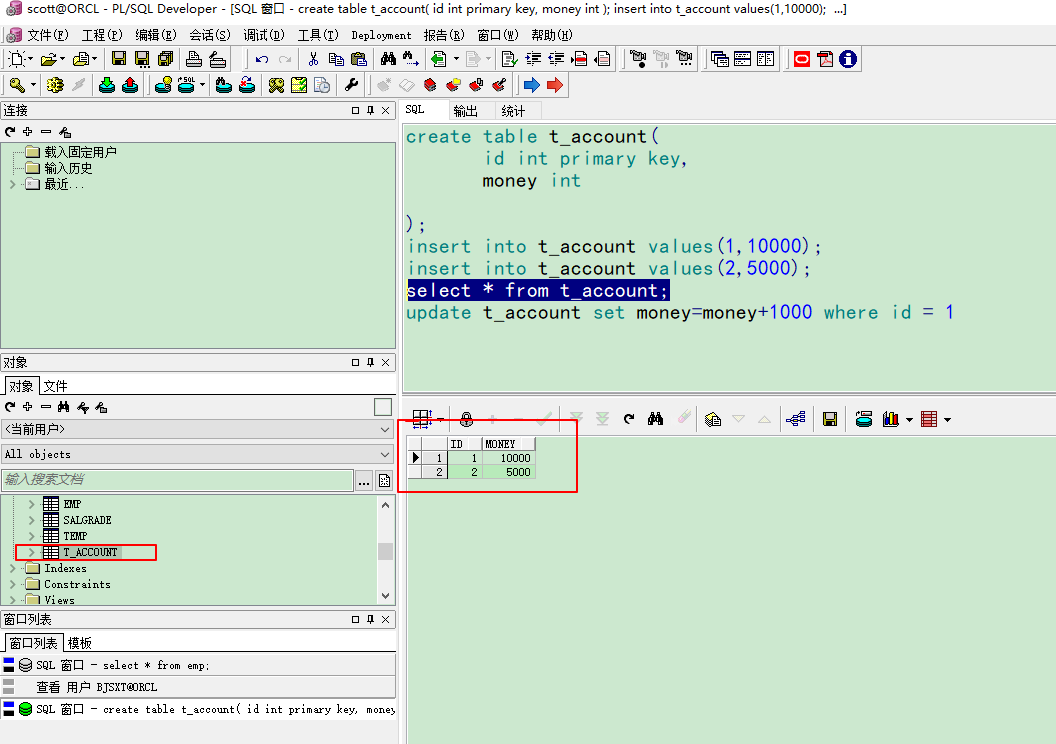Click the Save All stacked floppies icon
This screenshot has height=744, width=1056.
point(165,59)
